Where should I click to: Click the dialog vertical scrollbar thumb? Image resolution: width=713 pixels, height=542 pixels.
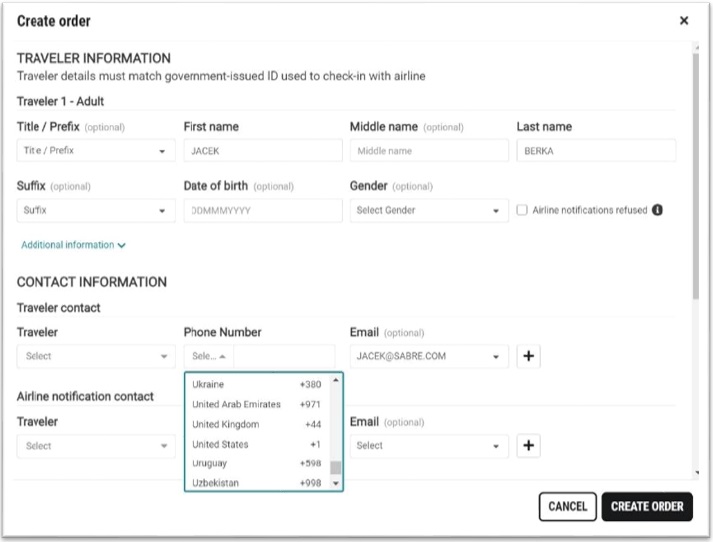click(696, 176)
